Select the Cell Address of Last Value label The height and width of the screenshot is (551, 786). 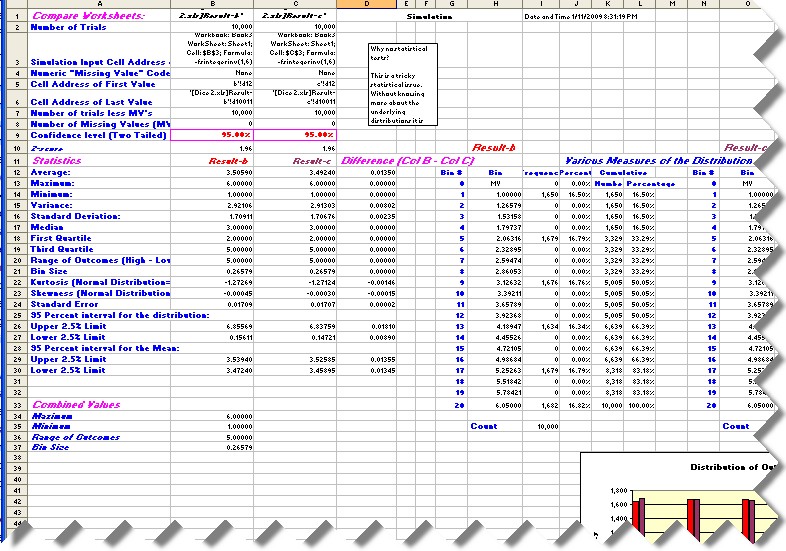(x=91, y=102)
